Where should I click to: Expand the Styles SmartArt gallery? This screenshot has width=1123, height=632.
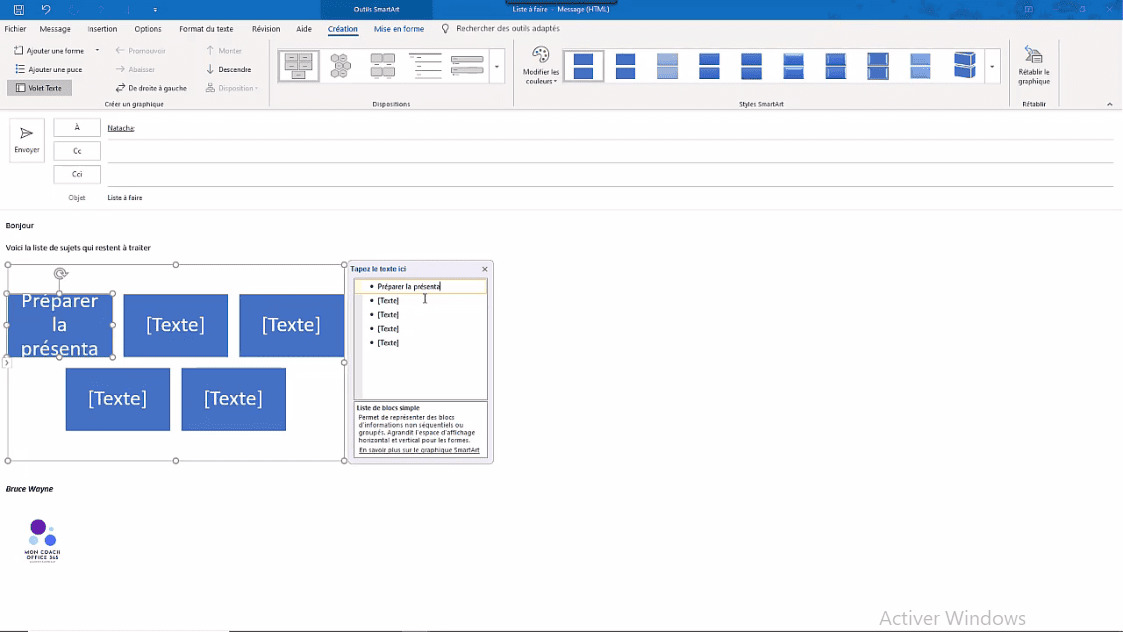click(x=992, y=67)
